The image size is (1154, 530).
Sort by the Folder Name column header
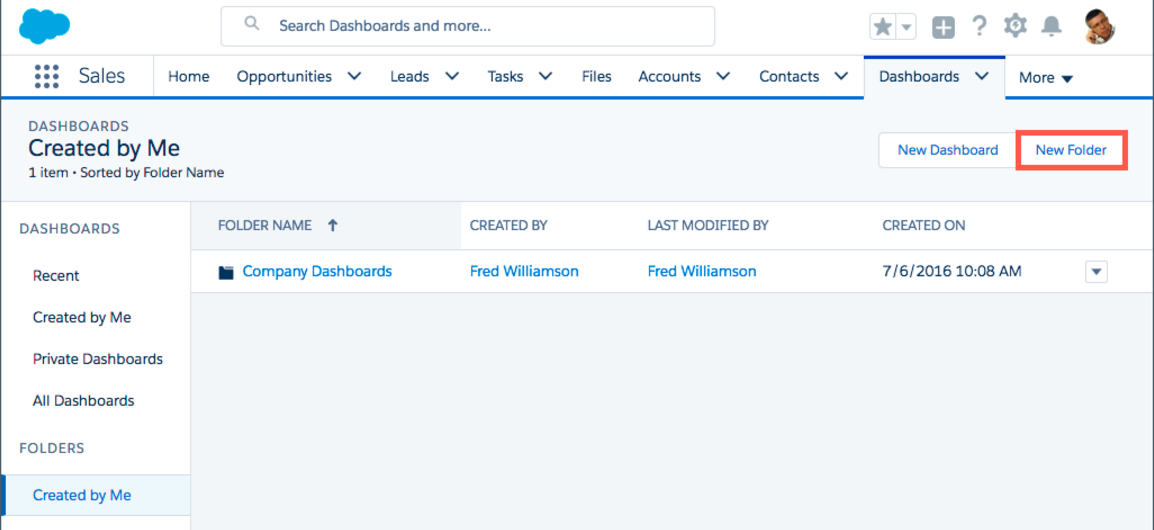click(x=265, y=225)
